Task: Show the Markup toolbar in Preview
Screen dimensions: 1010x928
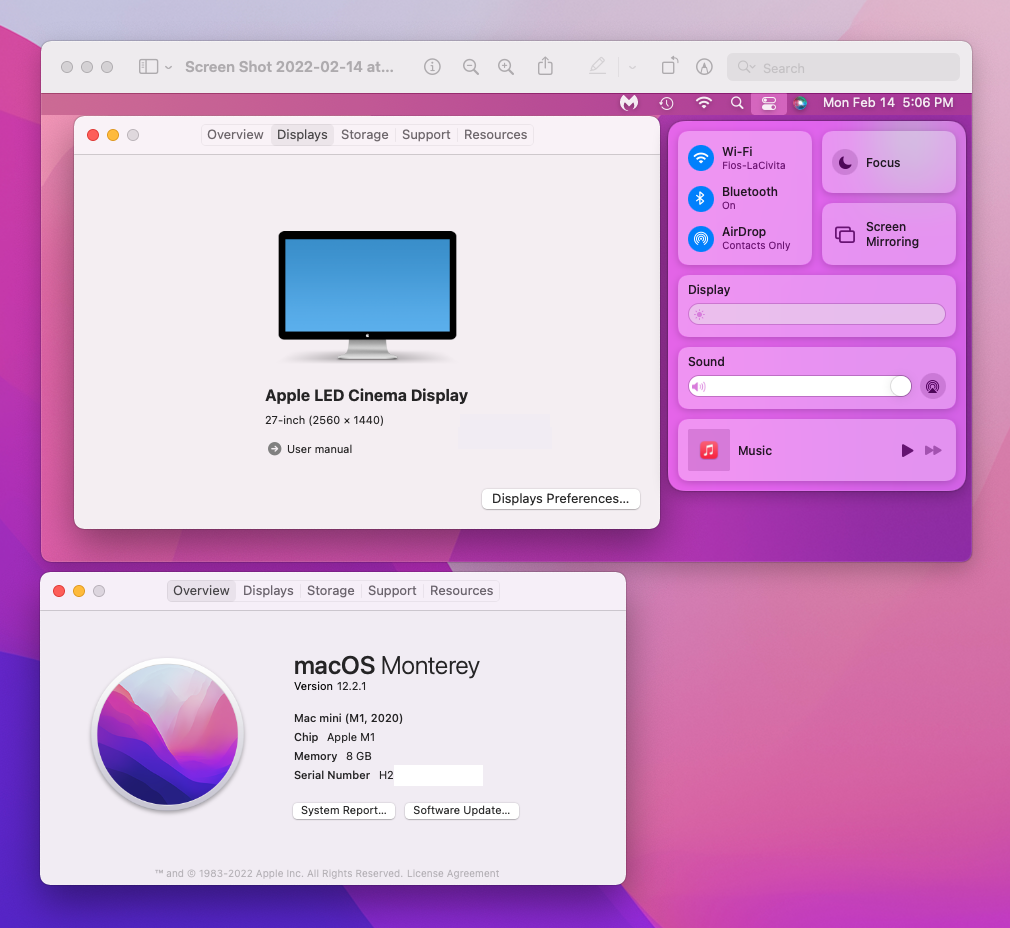Action: tap(705, 67)
